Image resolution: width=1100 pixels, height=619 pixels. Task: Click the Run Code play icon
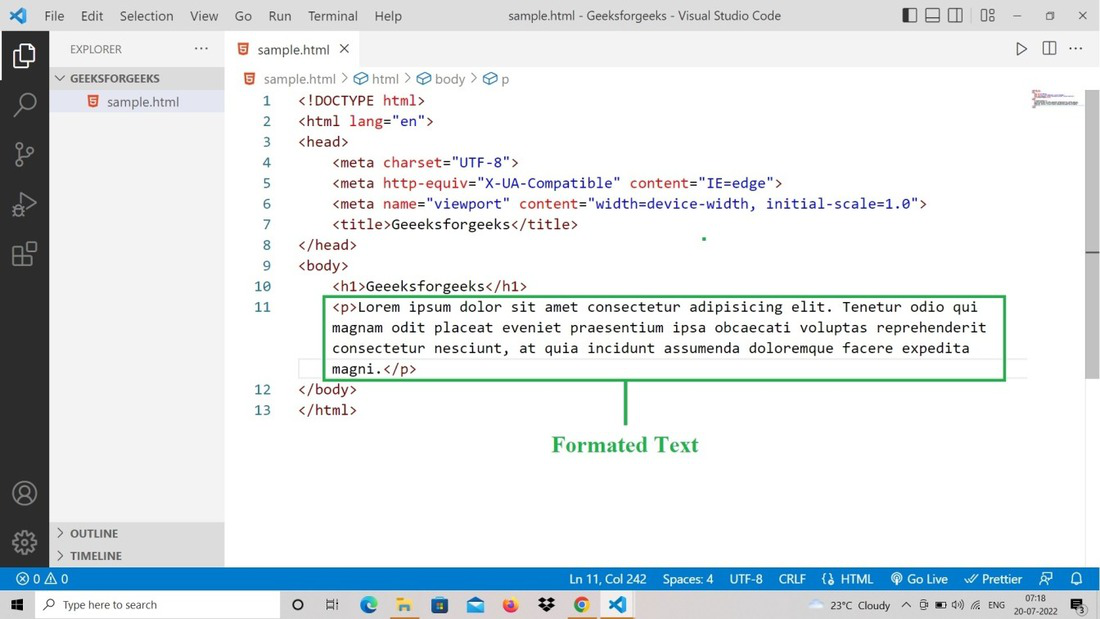pos(1021,49)
